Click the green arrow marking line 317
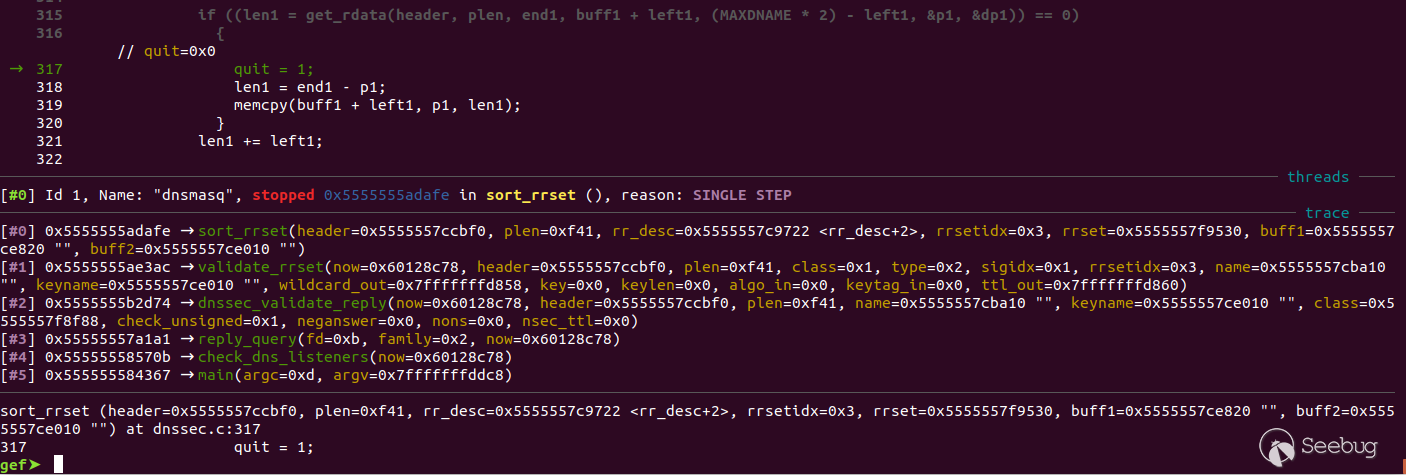The image size is (1406, 475). (x=15, y=69)
